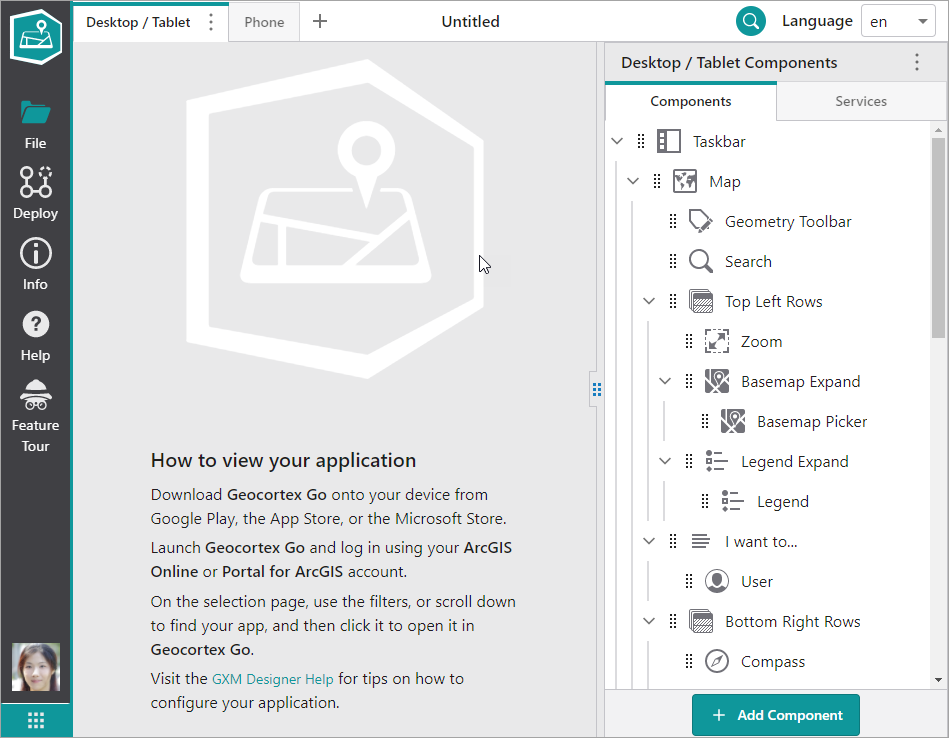Click the Map component icon

coord(685,181)
